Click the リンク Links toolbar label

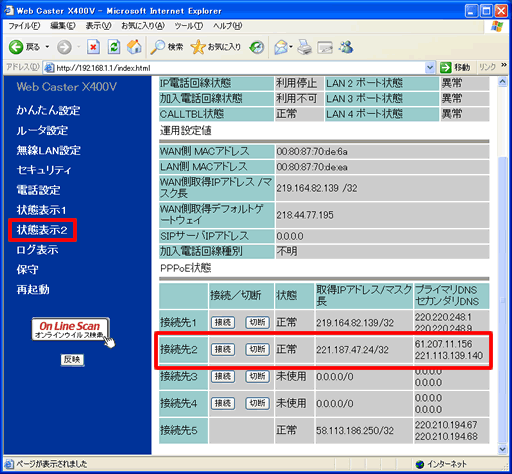(487, 67)
